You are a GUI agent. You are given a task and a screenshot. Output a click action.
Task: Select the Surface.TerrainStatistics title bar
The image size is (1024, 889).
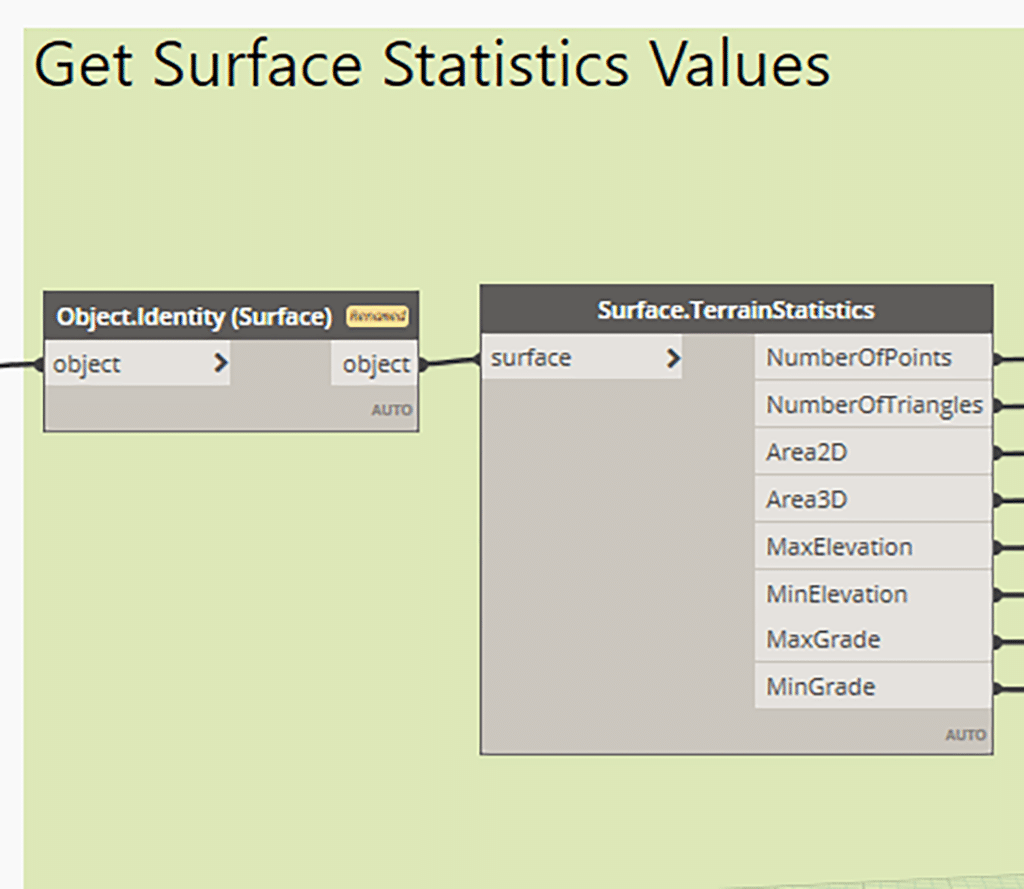736,310
